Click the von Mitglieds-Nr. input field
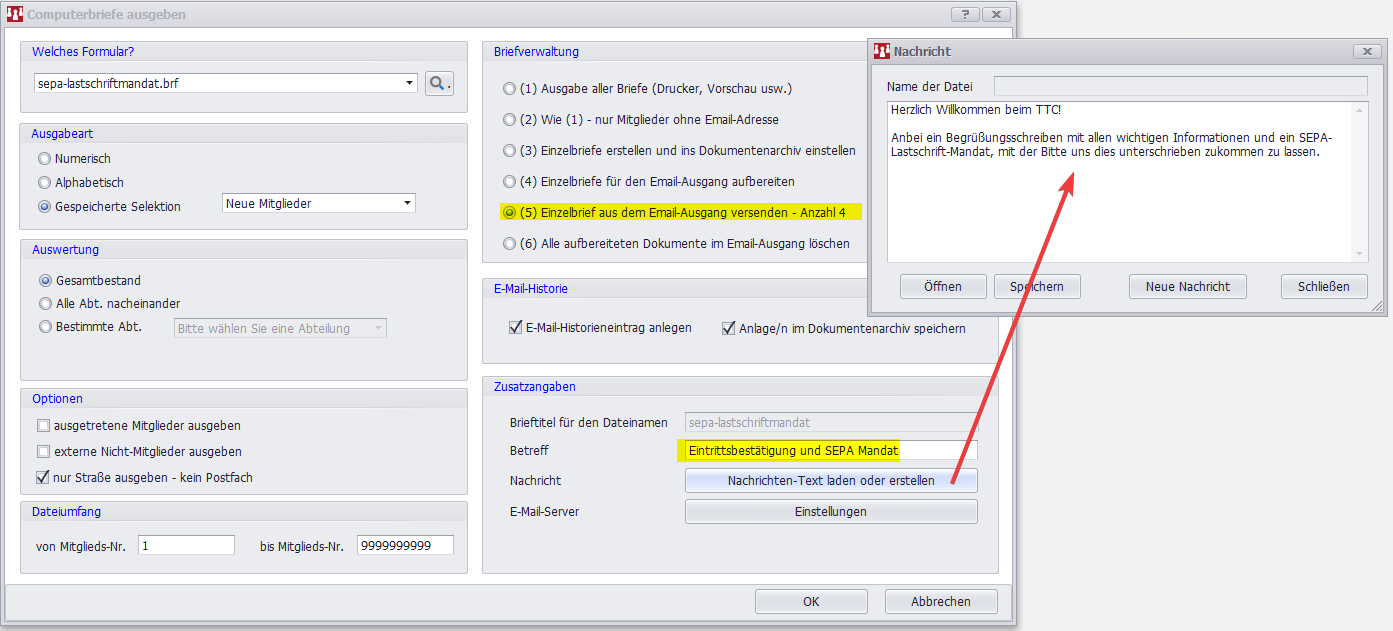The height and width of the screenshot is (631, 1393). (186, 546)
